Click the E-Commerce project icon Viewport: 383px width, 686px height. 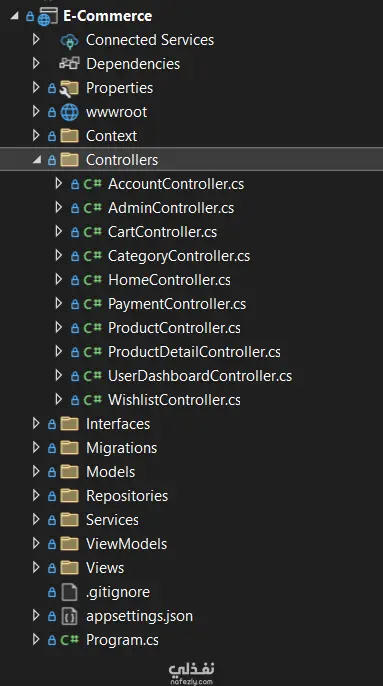47,16
